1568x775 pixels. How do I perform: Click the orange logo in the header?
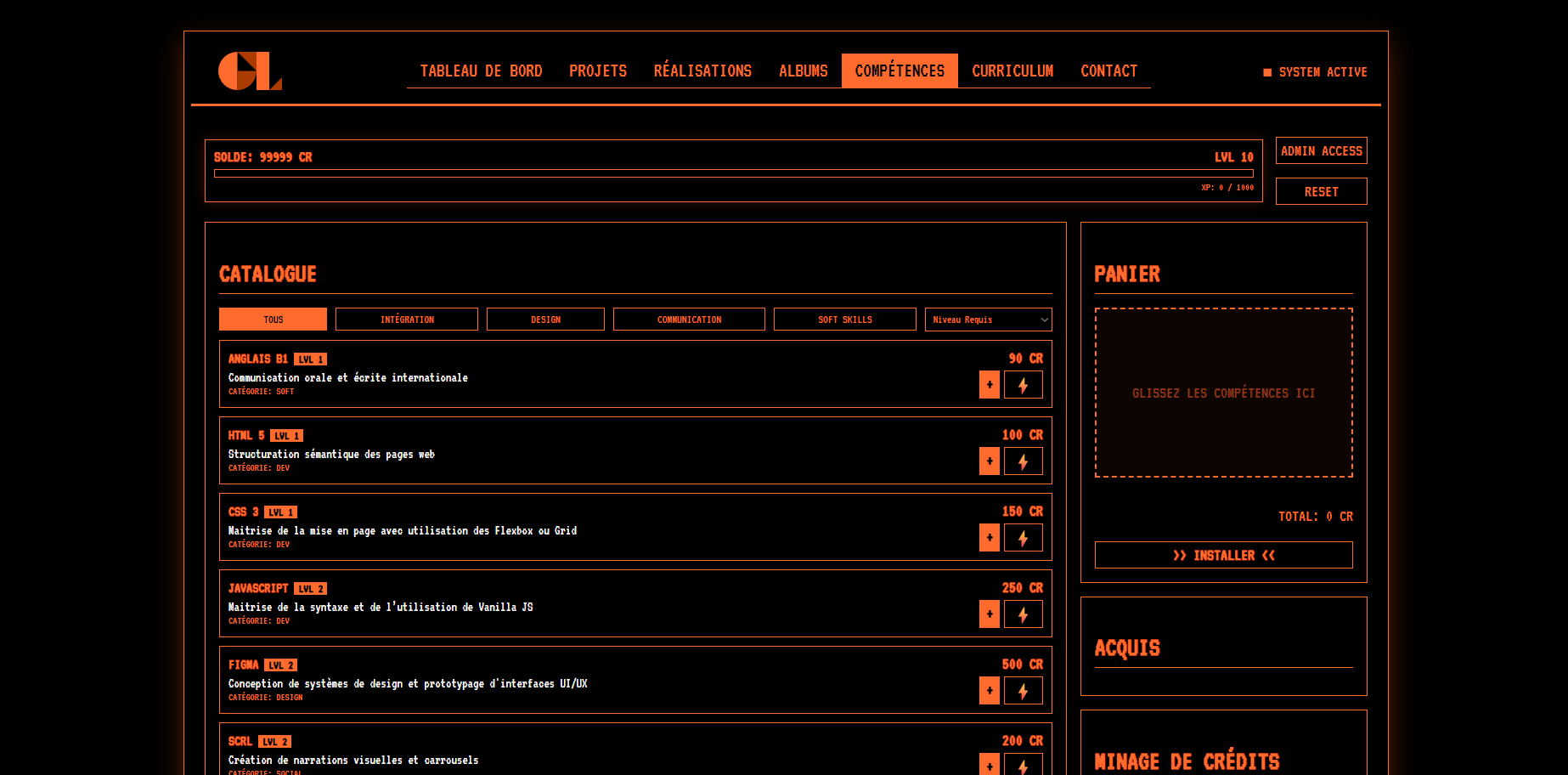tap(250, 71)
